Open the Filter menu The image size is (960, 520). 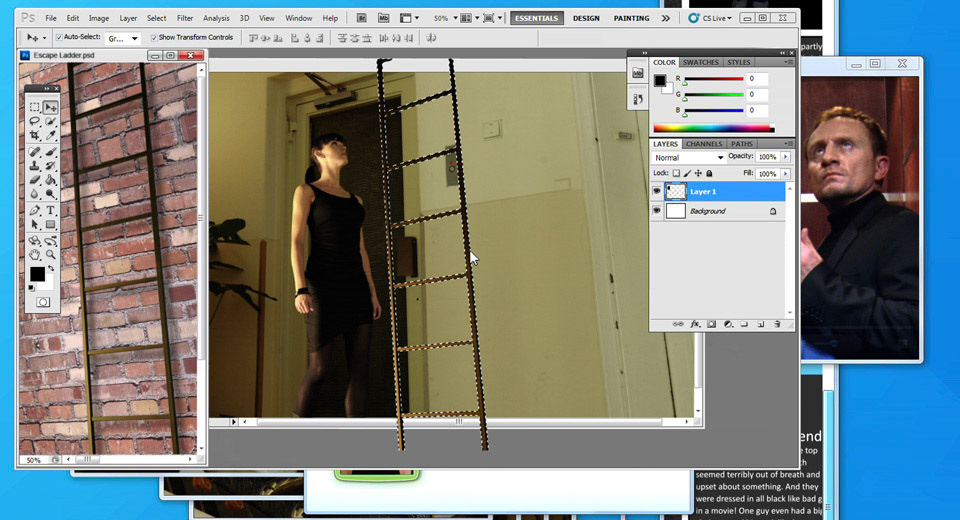tap(184, 18)
